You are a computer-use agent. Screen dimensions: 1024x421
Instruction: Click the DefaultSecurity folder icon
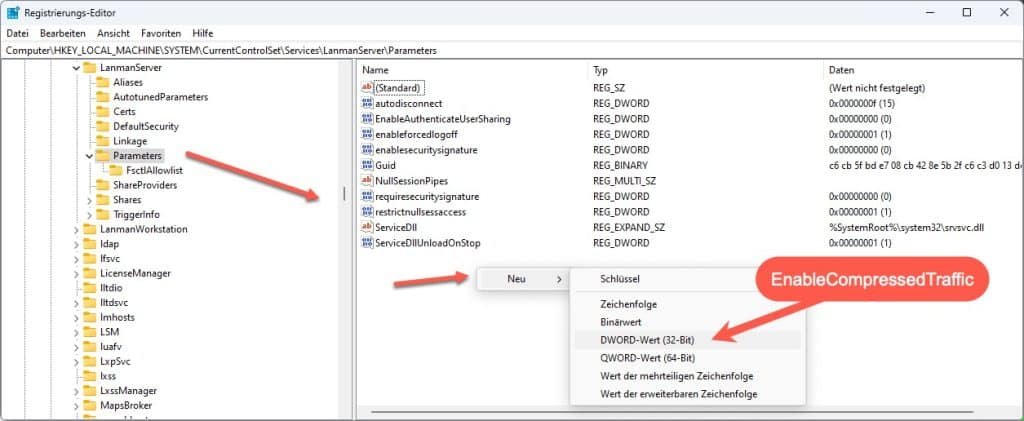[x=103, y=127]
